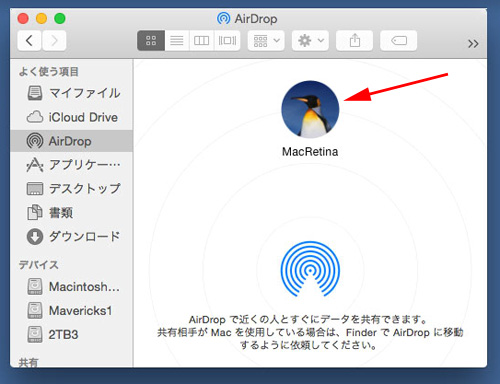
Task: Select AirDrop in the sidebar
Action: coord(72,141)
